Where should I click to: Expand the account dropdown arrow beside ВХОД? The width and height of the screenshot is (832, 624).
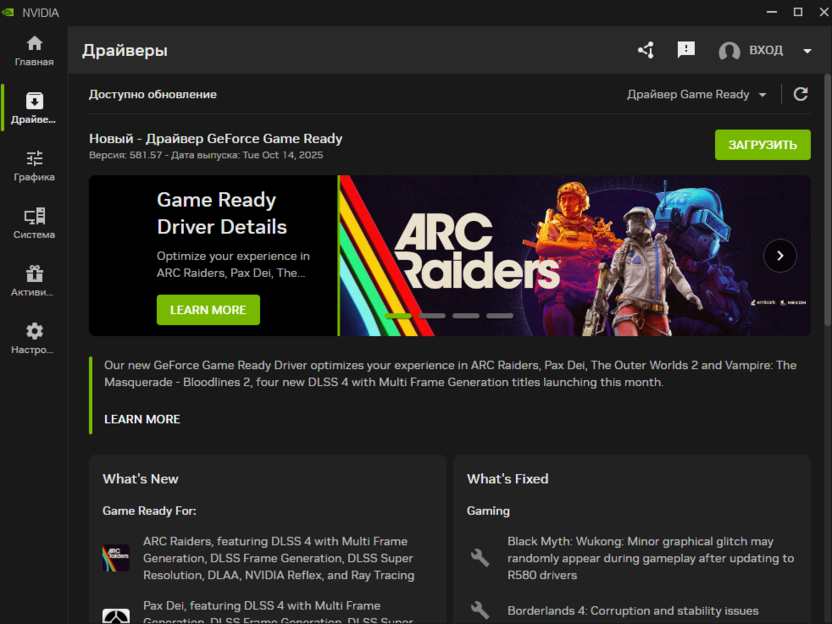click(x=806, y=49)
